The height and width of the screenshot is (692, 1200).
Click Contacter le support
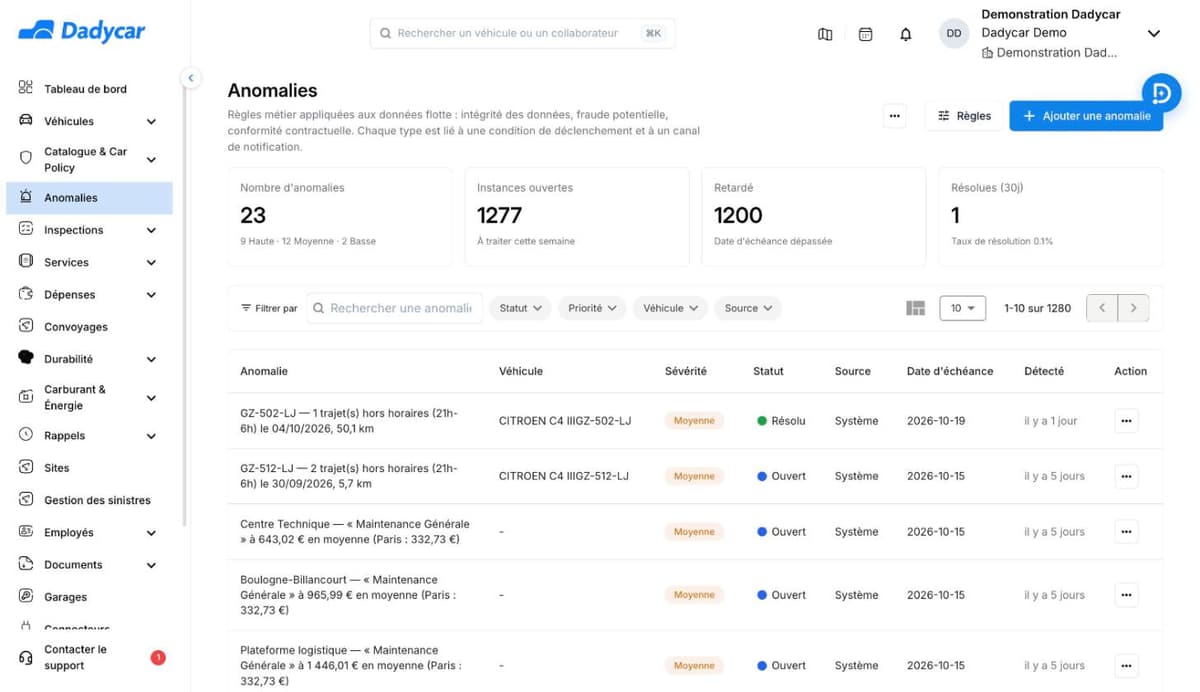click(x=89, y=657)
